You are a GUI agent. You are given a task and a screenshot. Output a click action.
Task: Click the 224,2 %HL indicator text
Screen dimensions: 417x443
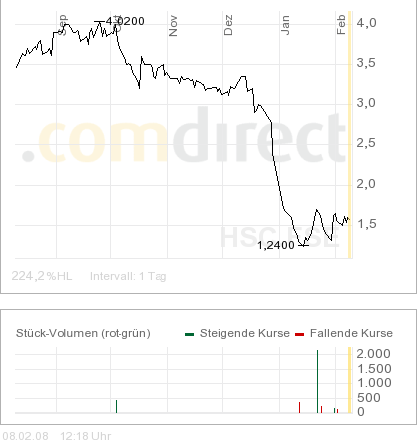click(x=42, y=276)
